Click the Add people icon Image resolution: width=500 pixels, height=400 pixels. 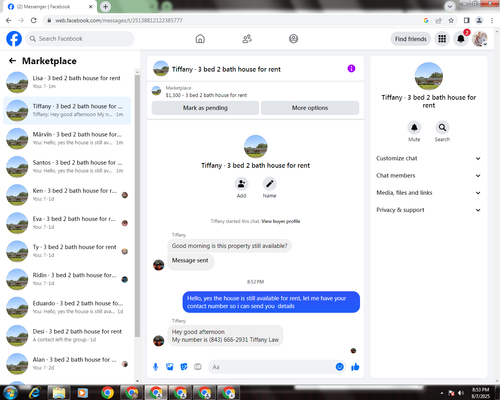pyautogui.click(x=241, y=184)
